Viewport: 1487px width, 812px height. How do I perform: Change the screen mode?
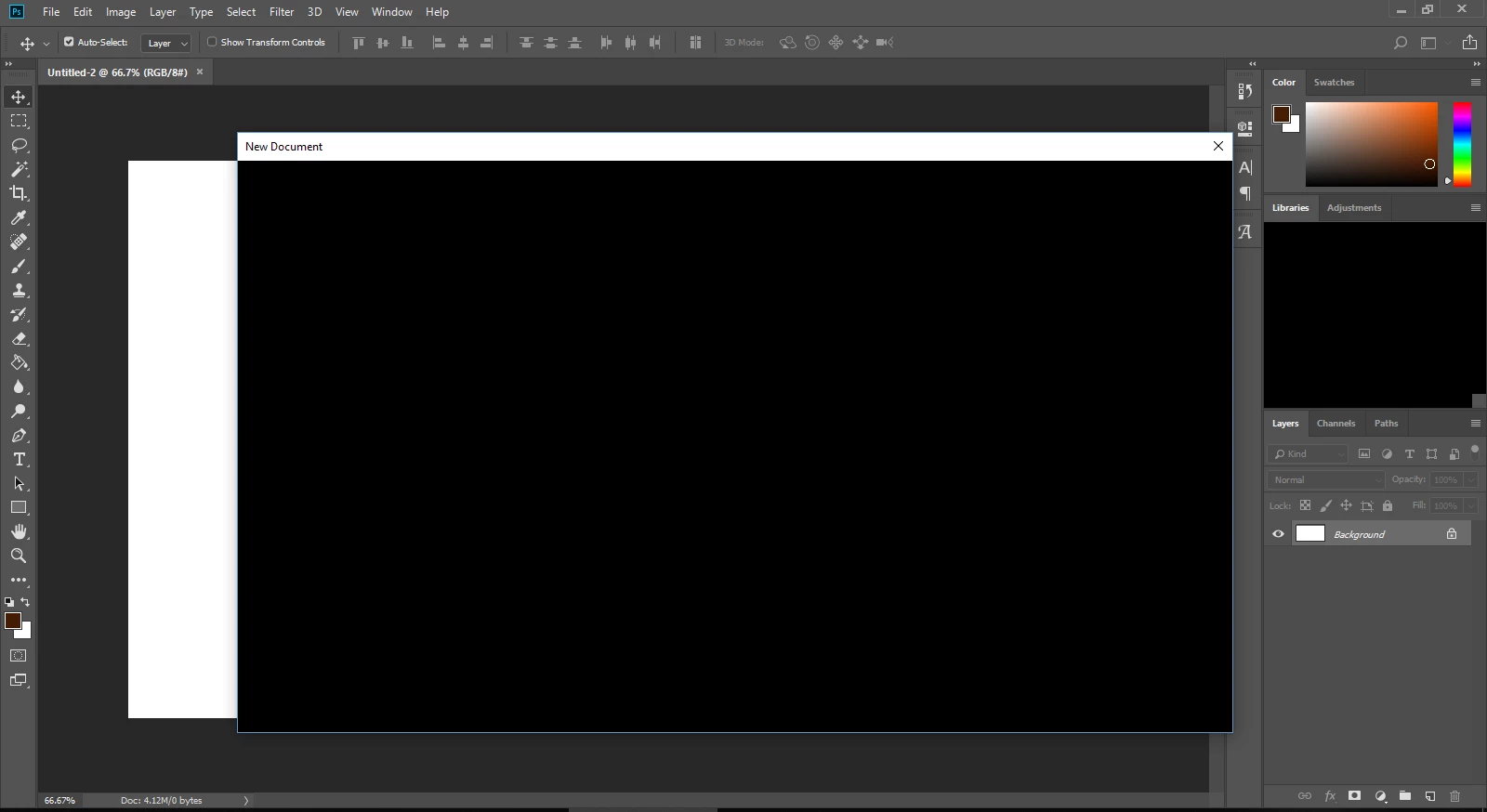pos(19,680)
